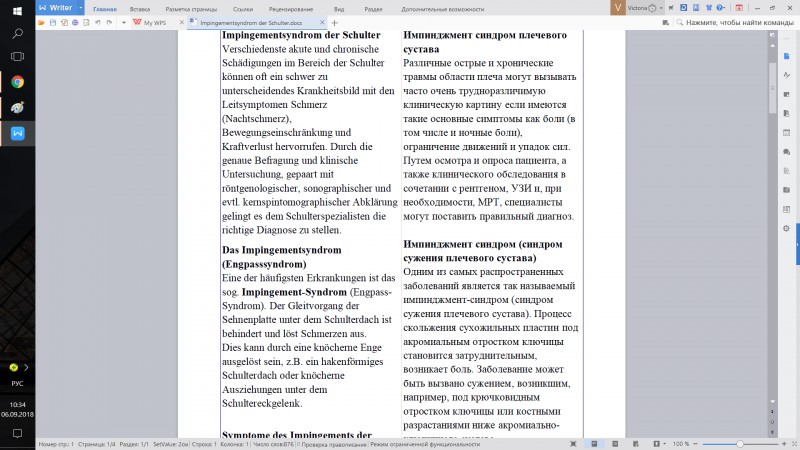Open print preview icon in quick toolbar

(86, 22)
